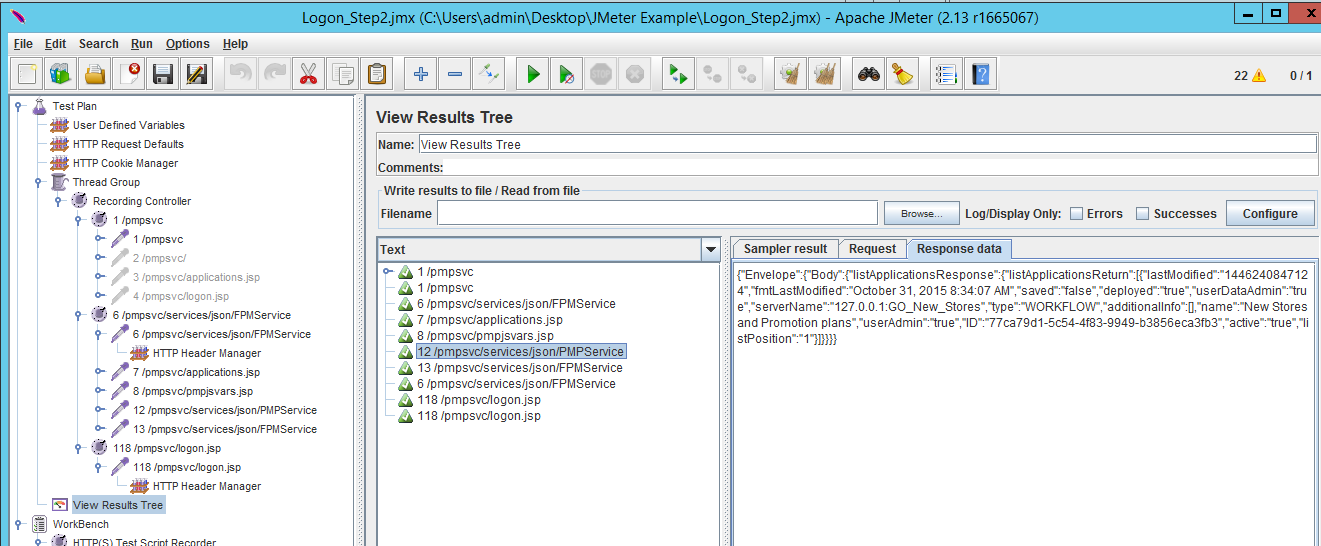Click the Search binoculars icon

click(x=869, y=73)
